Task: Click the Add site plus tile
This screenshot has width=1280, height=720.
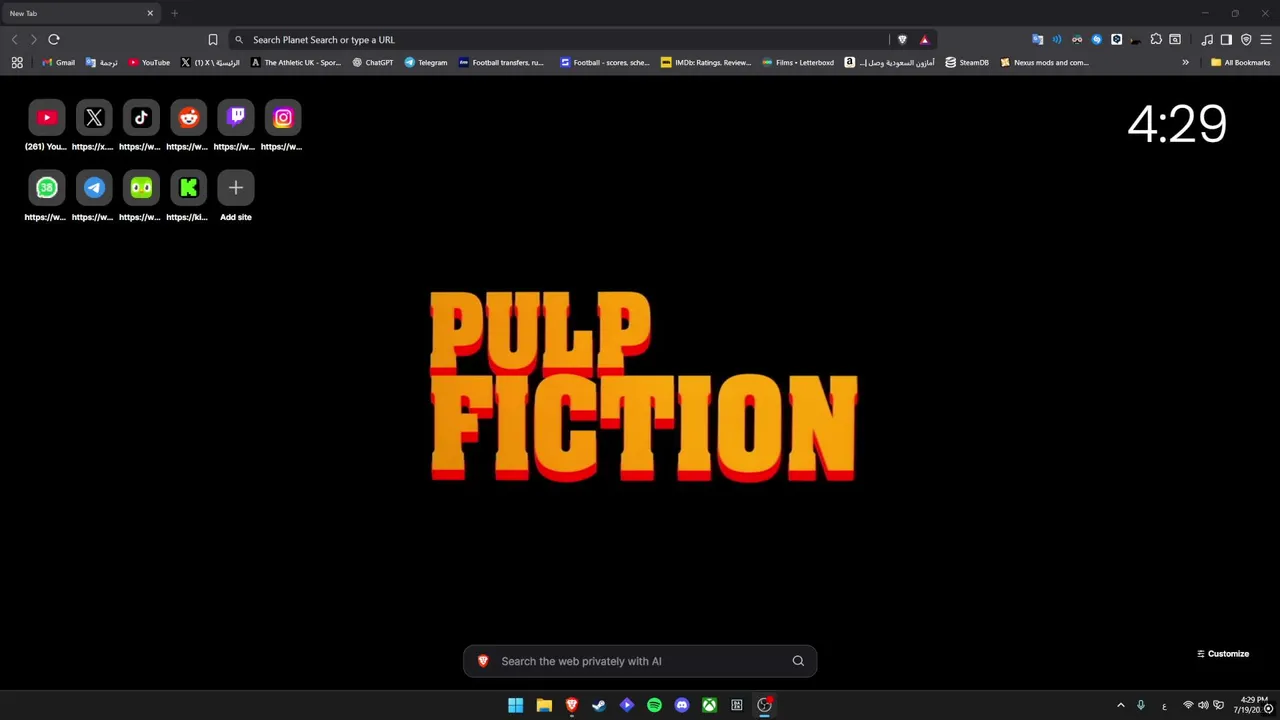Action: coord(236,188)
